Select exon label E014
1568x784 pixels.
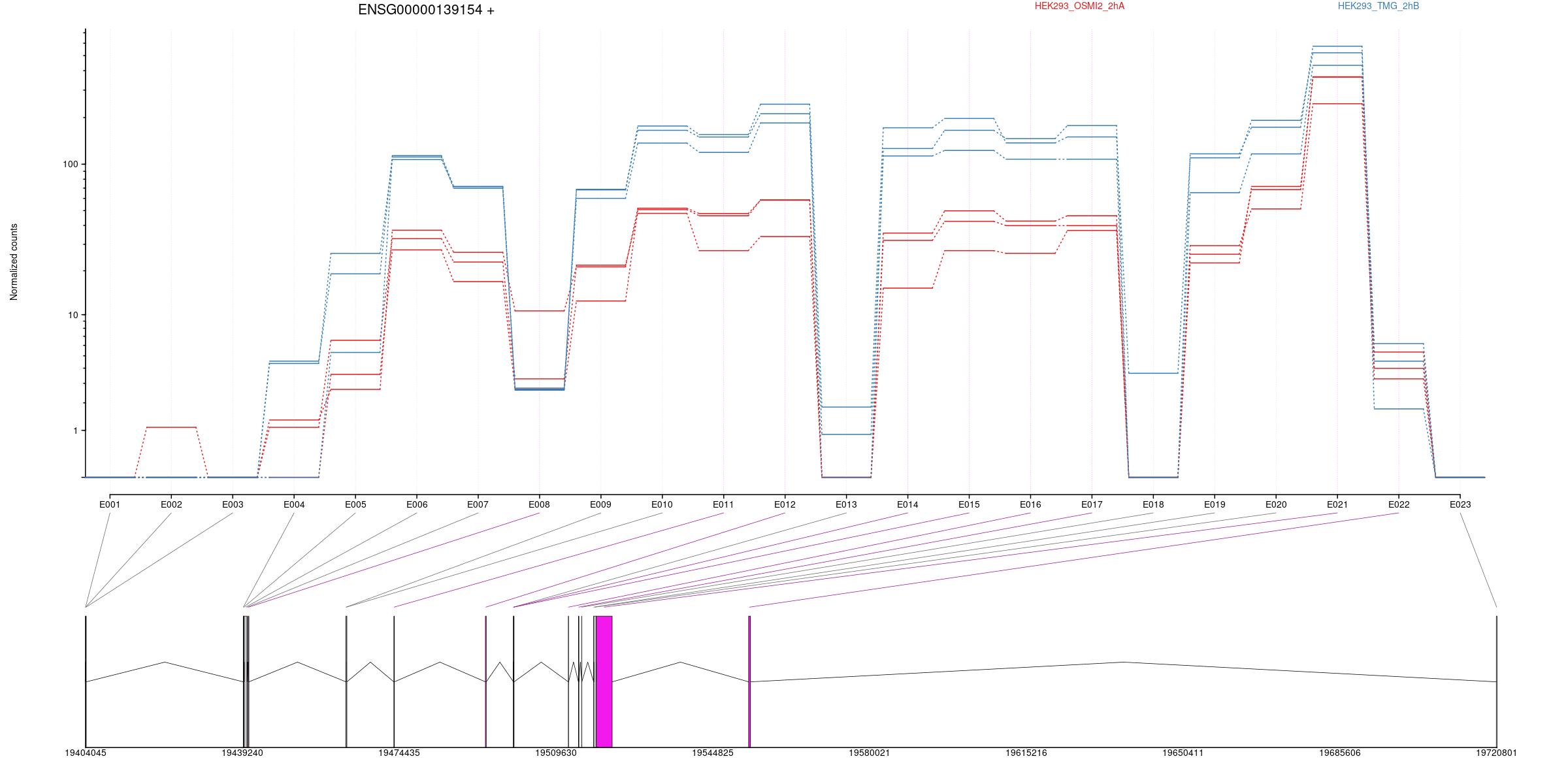tap(907, 504)
